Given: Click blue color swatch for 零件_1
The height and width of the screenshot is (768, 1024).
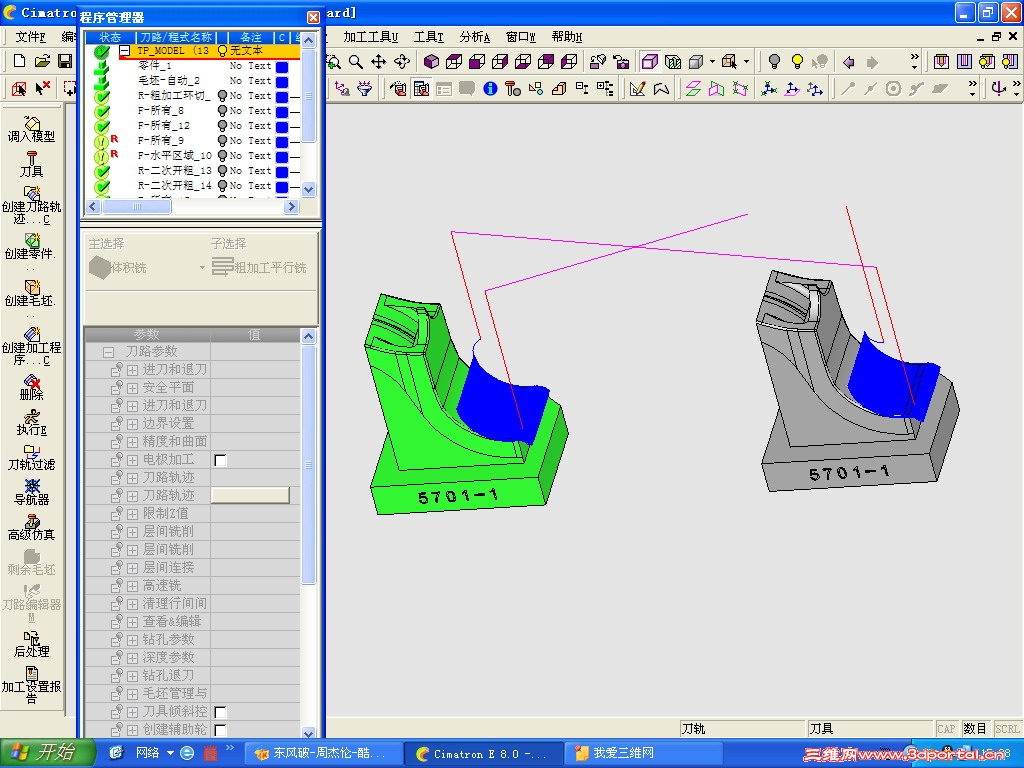Looking at the screenshot, I should point(282,67).
